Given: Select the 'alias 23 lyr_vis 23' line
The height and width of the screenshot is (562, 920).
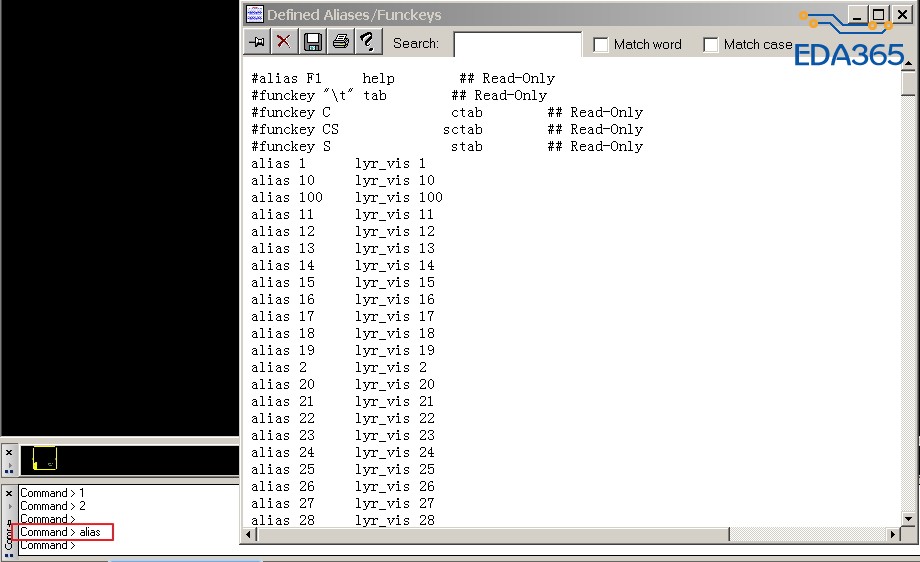Looking at the screenshot, I should 343,436.
